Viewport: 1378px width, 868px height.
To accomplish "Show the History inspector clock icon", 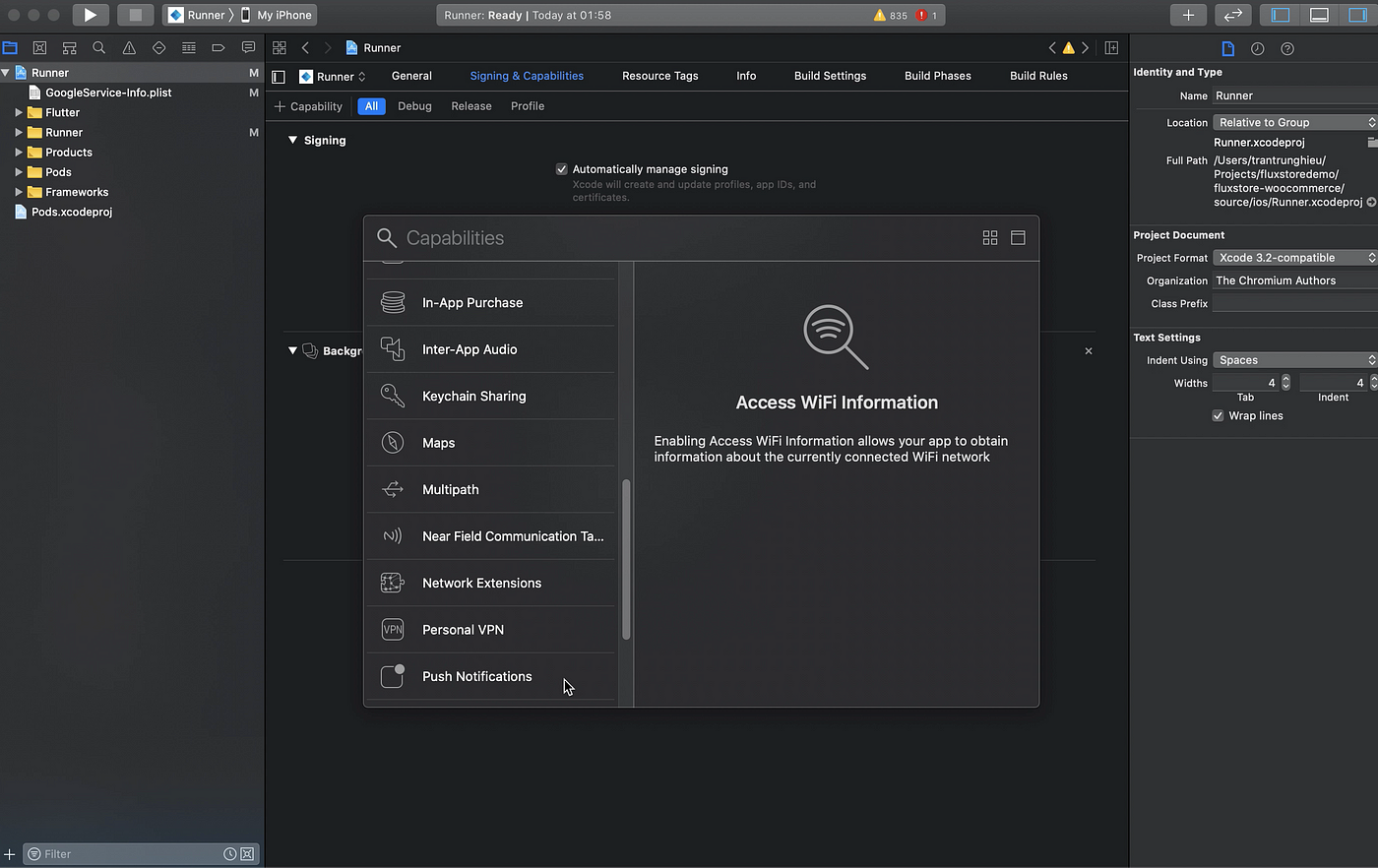I will click(x=1257, y=48).
